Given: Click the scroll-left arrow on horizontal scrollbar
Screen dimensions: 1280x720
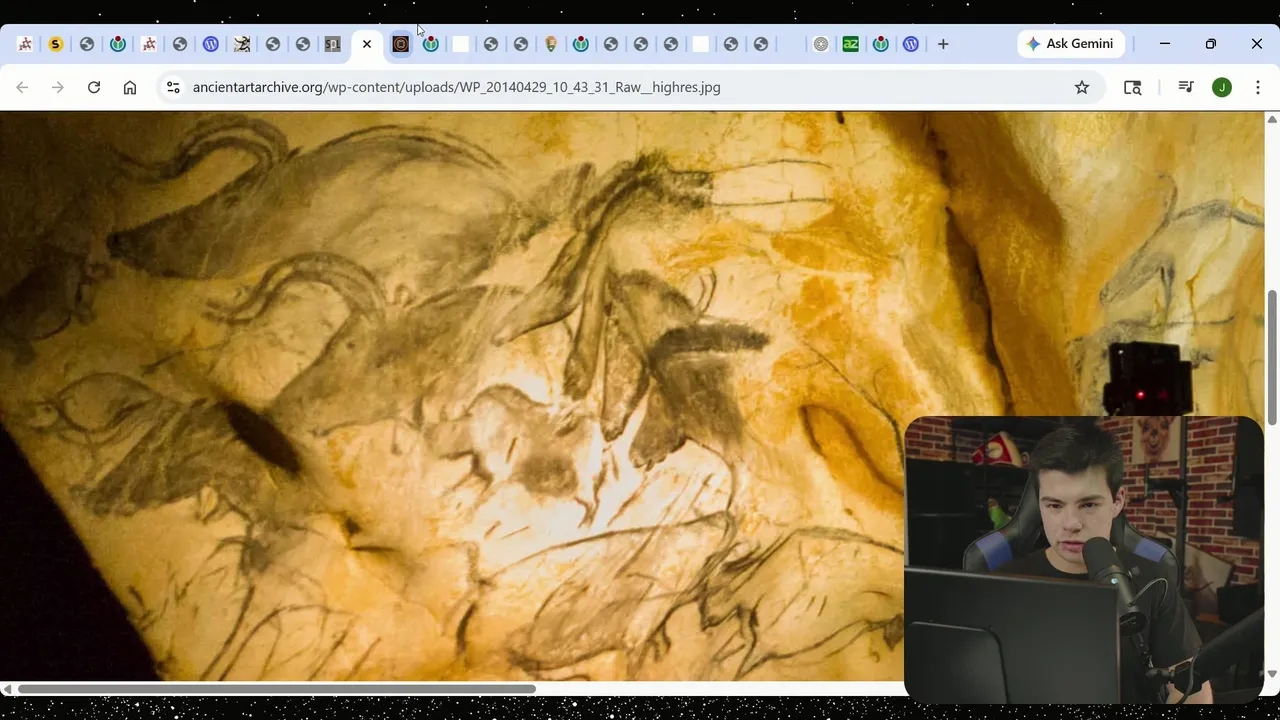Looking at the screenshot, I should click(x=7, y=688).
